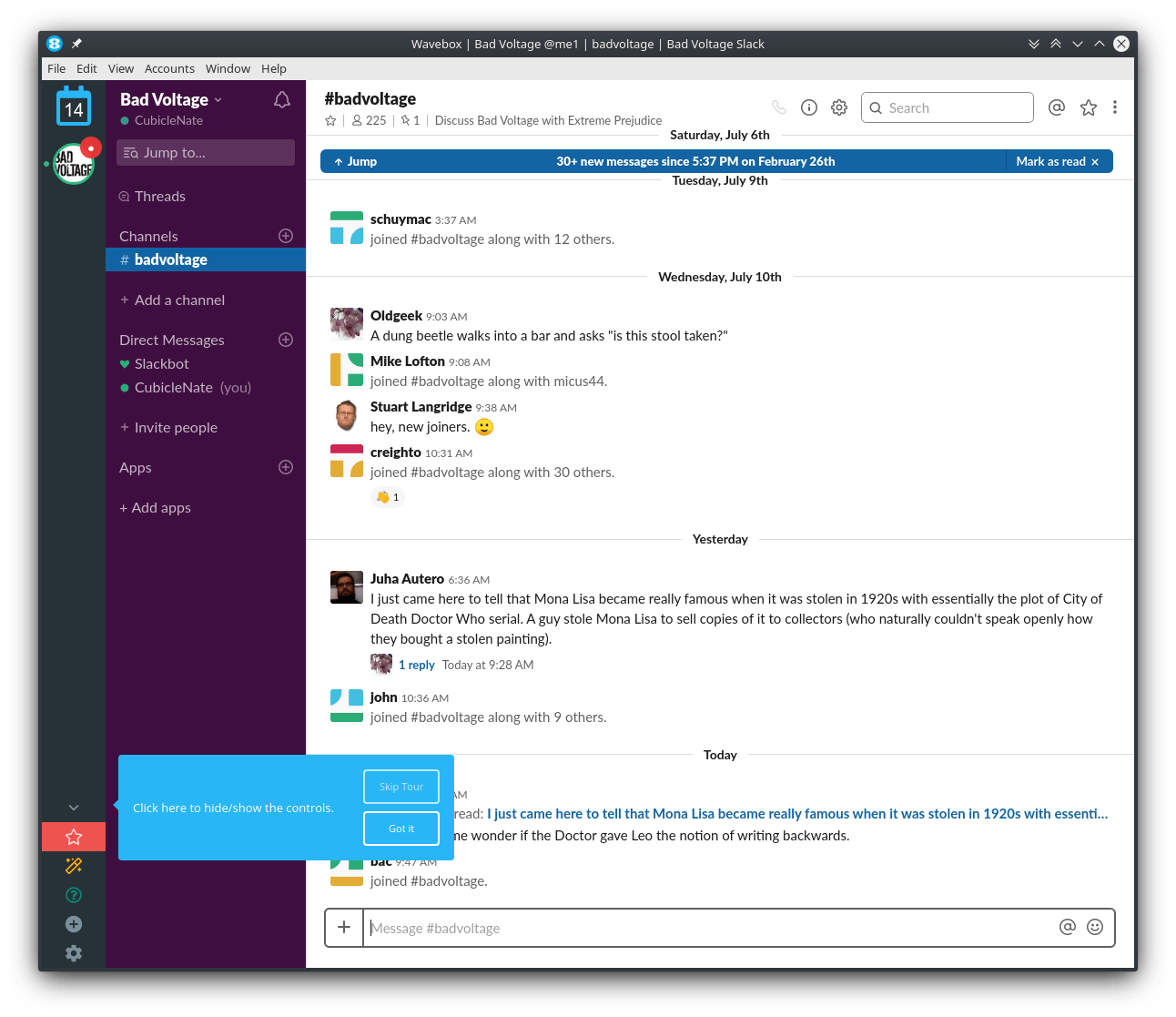1176x1017 pixels.
Task: Create a channel using the Channels plus icon
Action: [286, 236]
